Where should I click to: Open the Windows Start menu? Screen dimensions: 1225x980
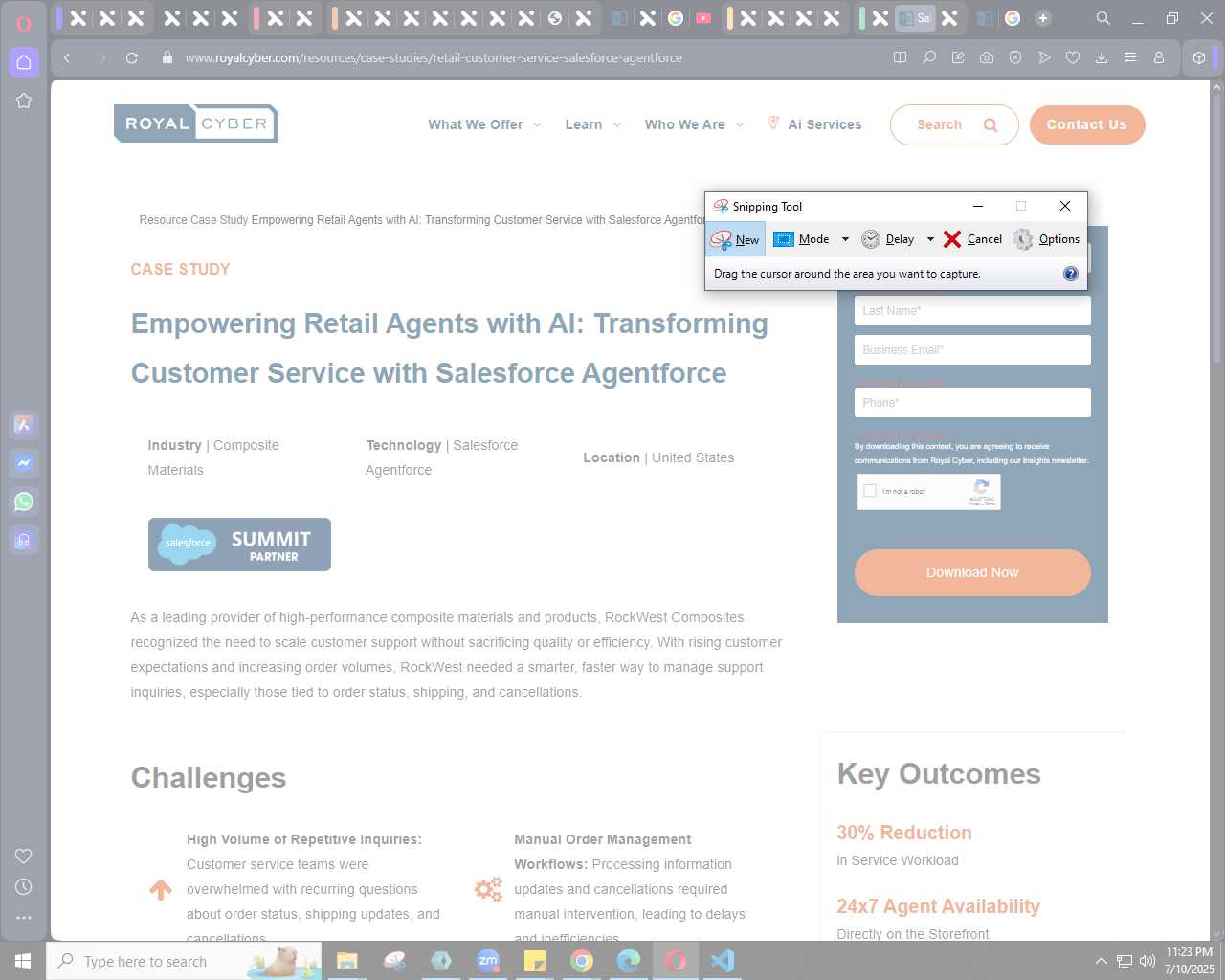click(x=23, y=961)
